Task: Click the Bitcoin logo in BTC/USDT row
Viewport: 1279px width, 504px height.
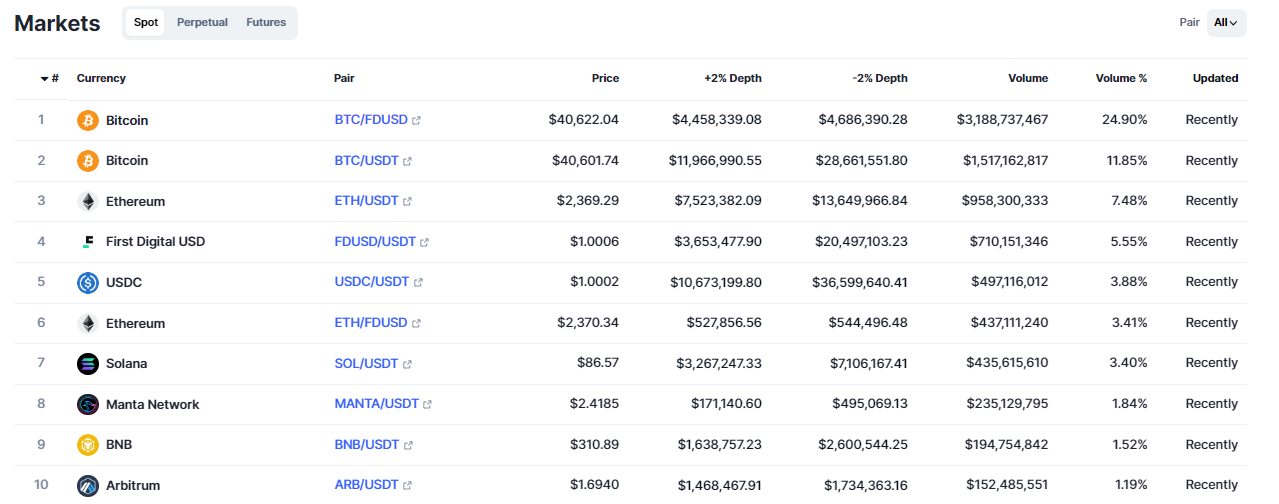Action: (88, 161)
